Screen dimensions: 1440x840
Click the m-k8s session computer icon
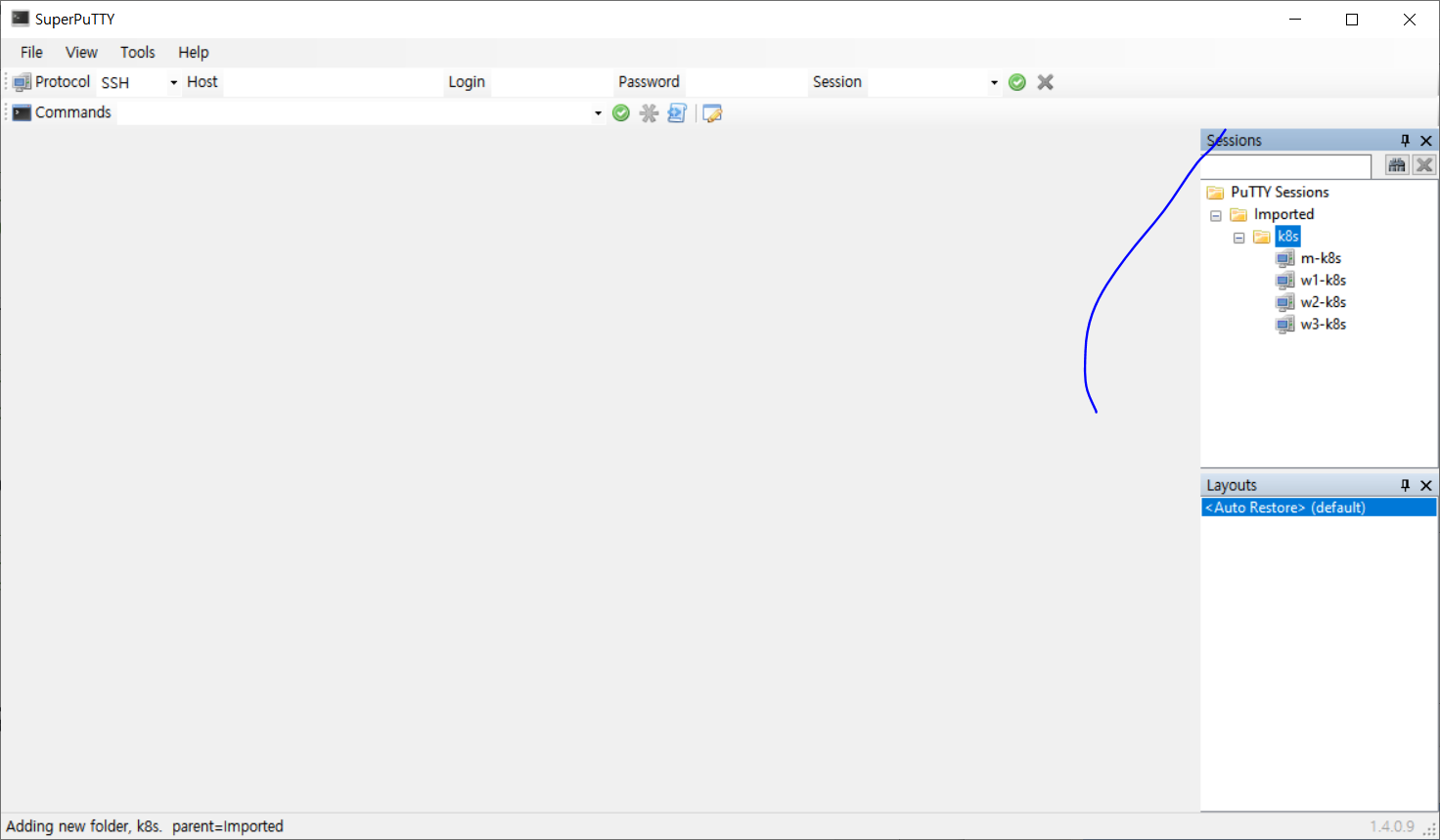(1284, 258)
